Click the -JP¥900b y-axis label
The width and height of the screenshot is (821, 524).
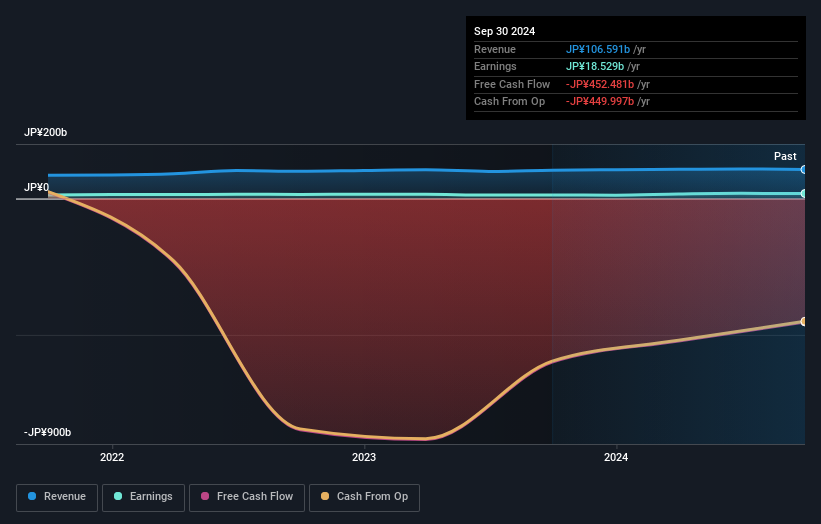pos(47,432)
